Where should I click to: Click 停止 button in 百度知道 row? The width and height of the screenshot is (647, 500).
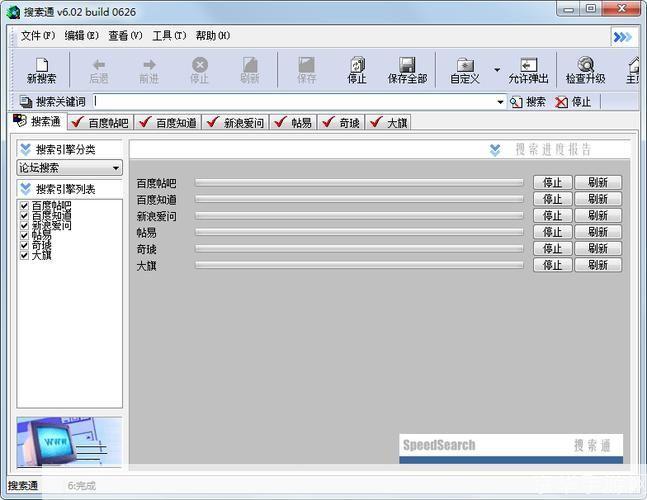(x=553, y=199)
